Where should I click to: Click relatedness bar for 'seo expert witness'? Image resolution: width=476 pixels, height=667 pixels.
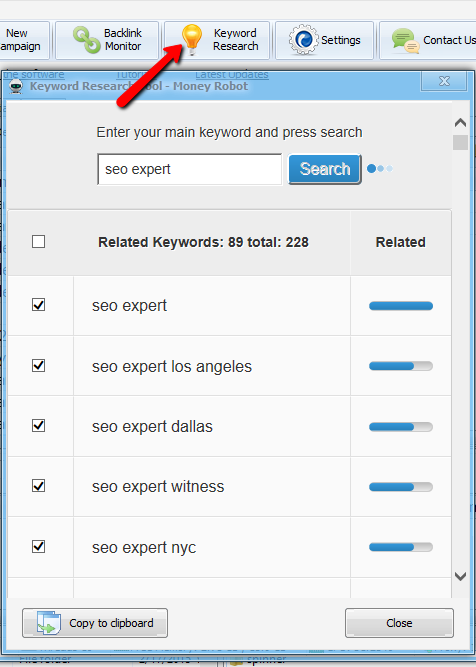coord(401,487)
